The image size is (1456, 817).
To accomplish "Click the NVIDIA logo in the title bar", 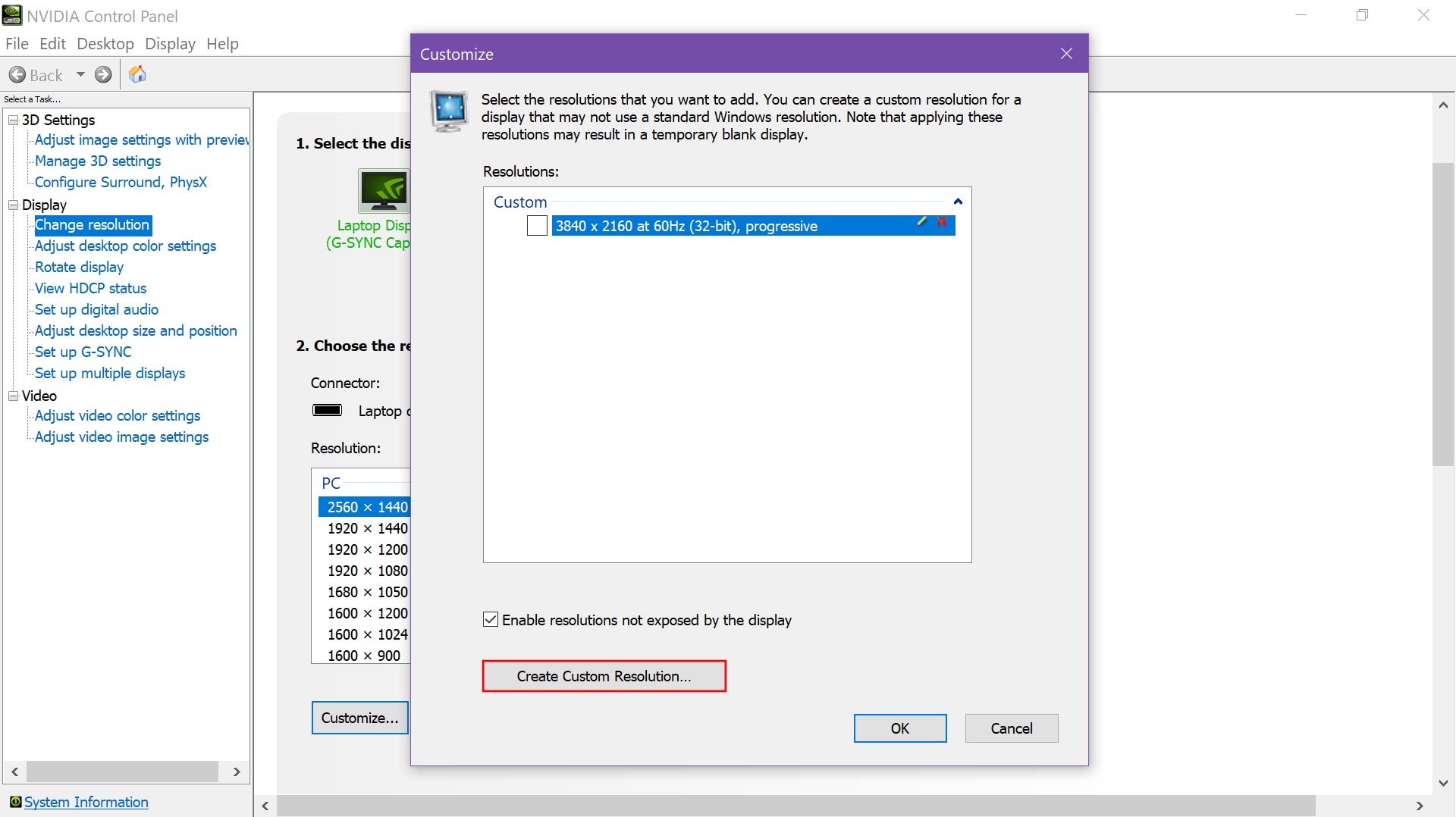I will pos(11,14).
